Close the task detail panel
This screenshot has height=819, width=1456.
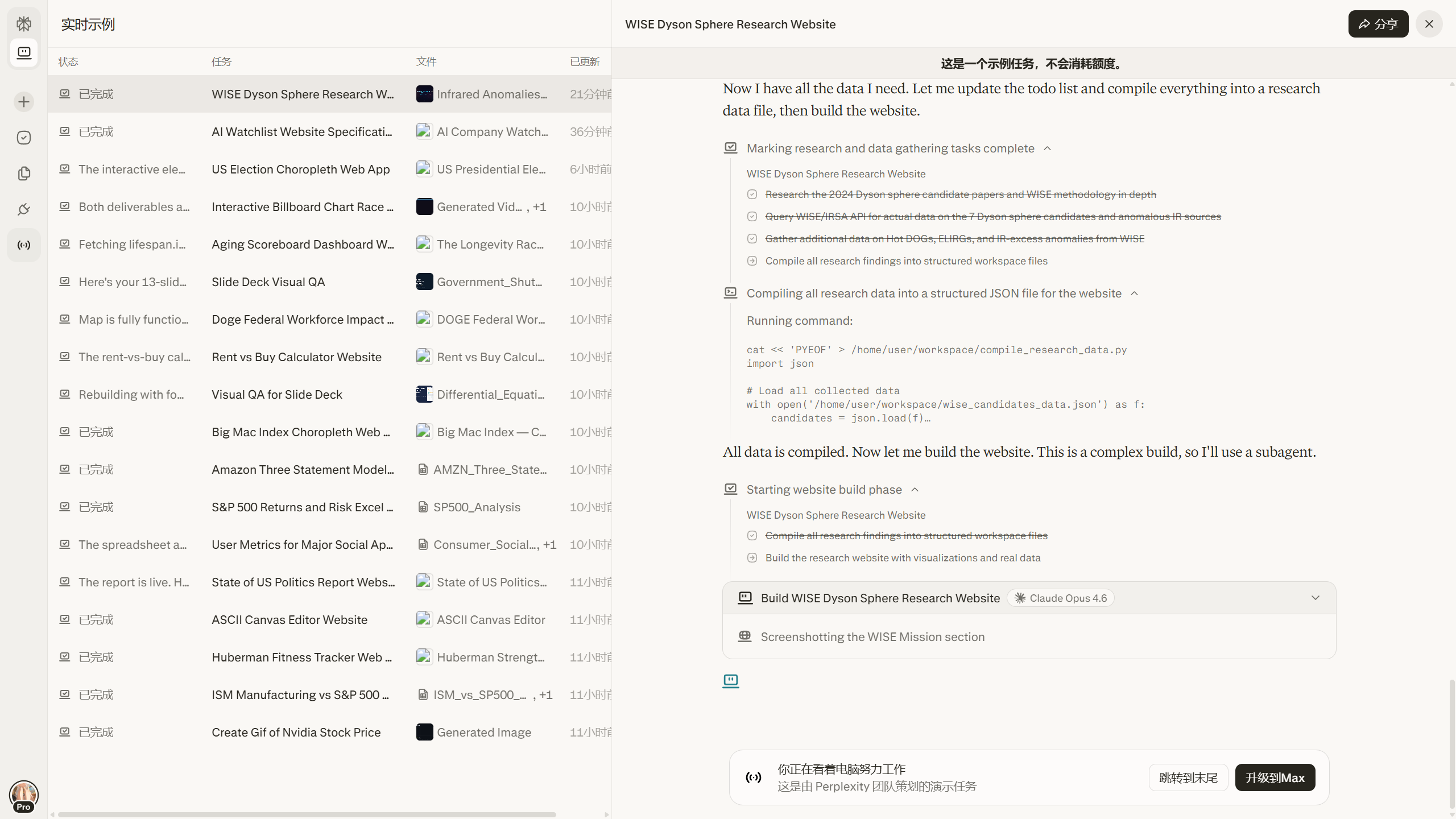[x=1429, y=24]
